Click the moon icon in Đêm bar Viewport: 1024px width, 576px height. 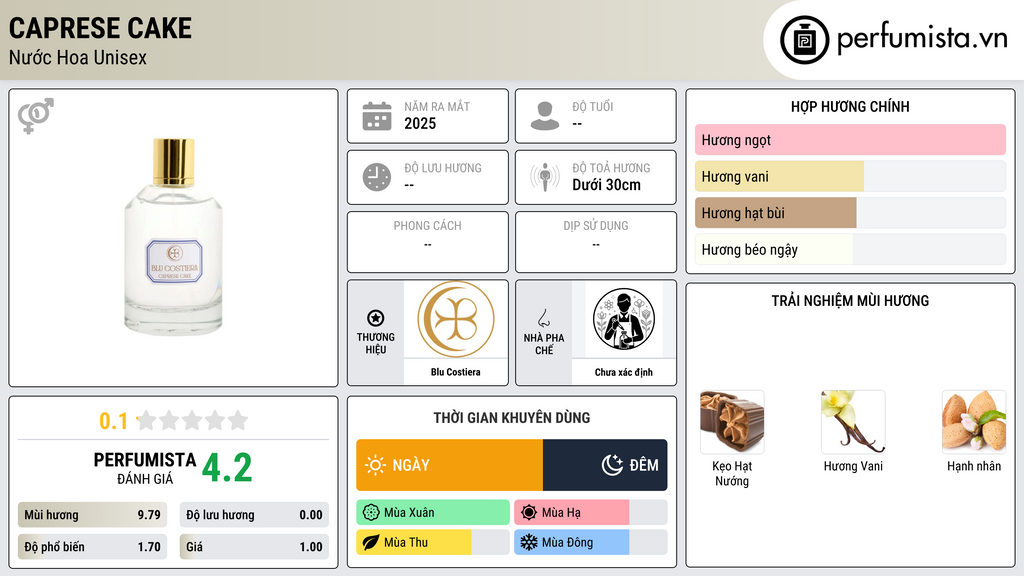[612, 465]
